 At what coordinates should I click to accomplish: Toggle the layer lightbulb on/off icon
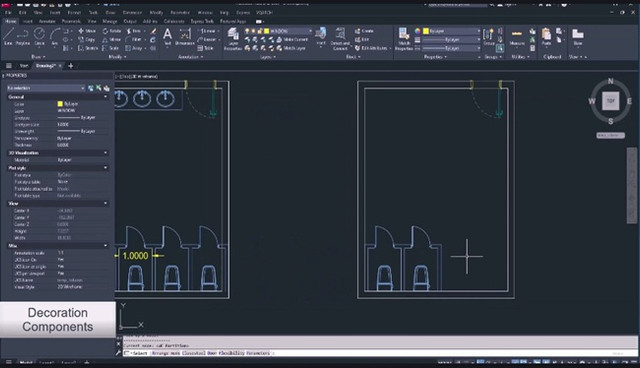(x=247, y=31)
